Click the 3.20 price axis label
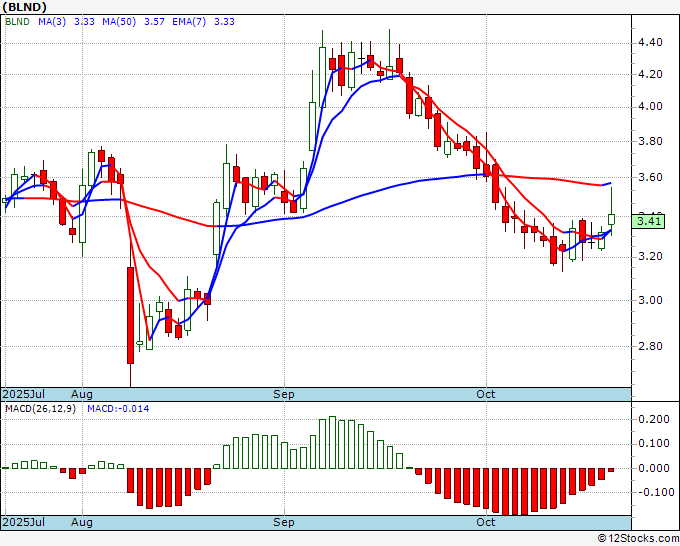680x546 pixels. 650,256
